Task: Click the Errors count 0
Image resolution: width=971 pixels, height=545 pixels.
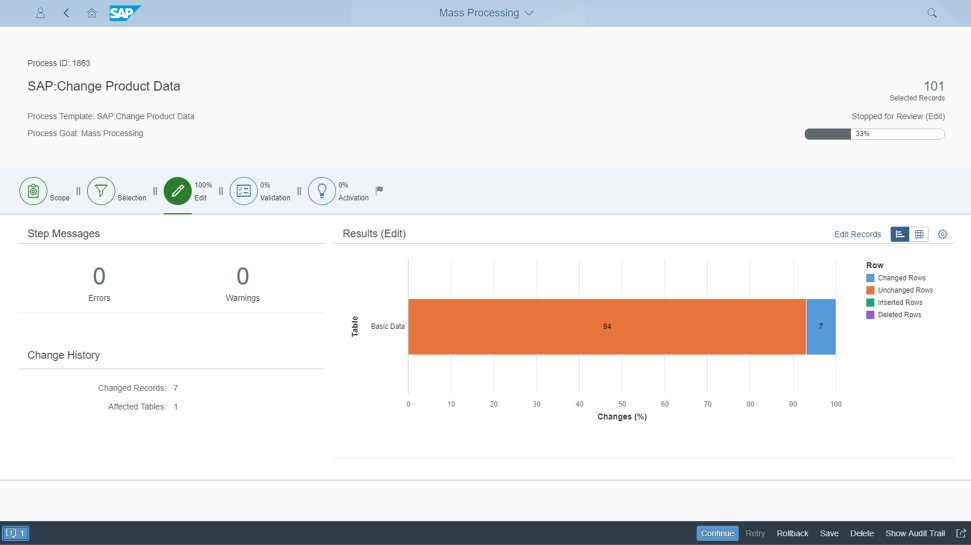Action: point(99,276)
